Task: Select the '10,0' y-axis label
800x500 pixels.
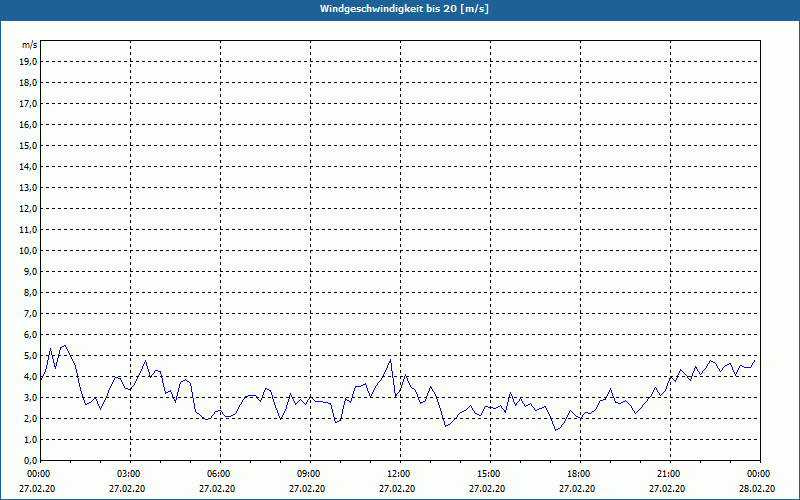Action: 29,251
